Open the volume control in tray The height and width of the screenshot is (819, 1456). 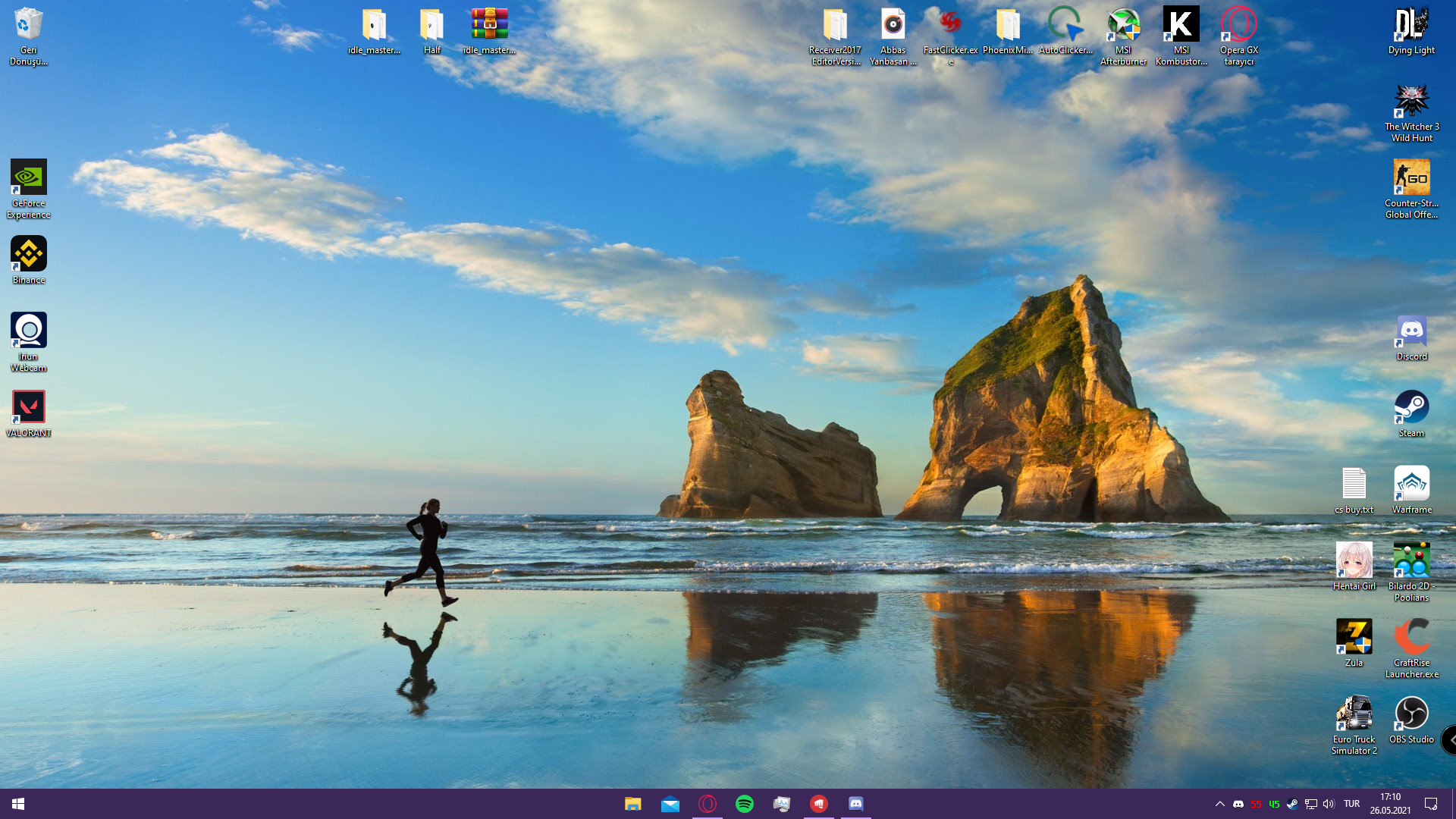coord(1329,804)
